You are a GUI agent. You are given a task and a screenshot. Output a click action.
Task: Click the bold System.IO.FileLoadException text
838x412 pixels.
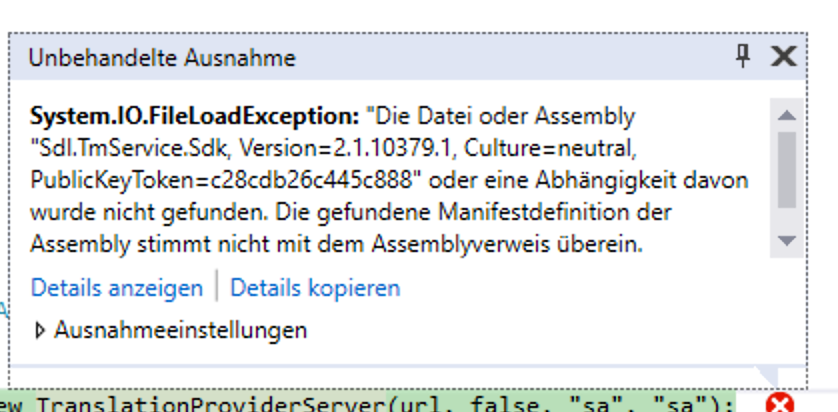194,116
